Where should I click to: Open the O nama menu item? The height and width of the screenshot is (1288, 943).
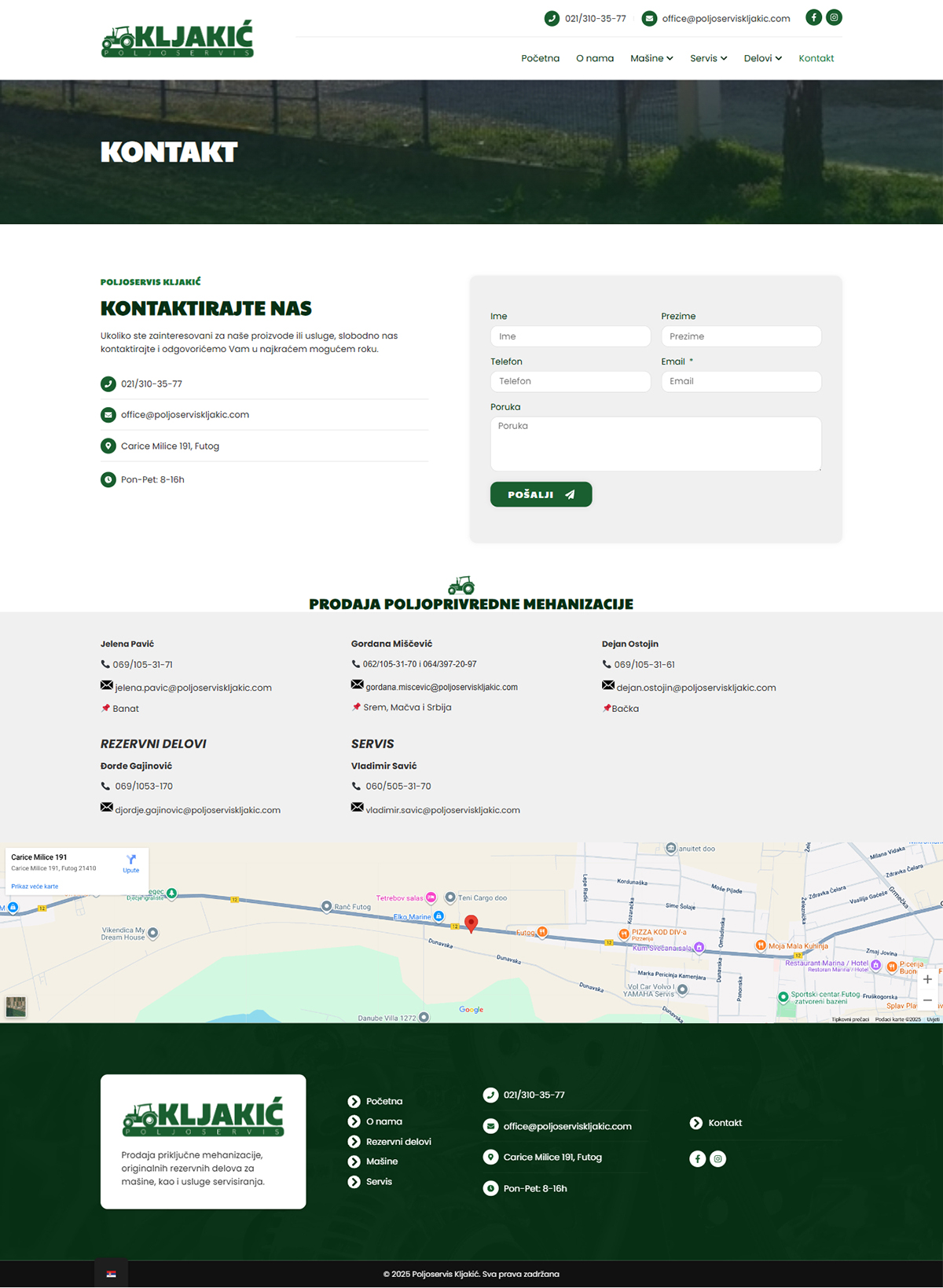click(x=595, y=58)
